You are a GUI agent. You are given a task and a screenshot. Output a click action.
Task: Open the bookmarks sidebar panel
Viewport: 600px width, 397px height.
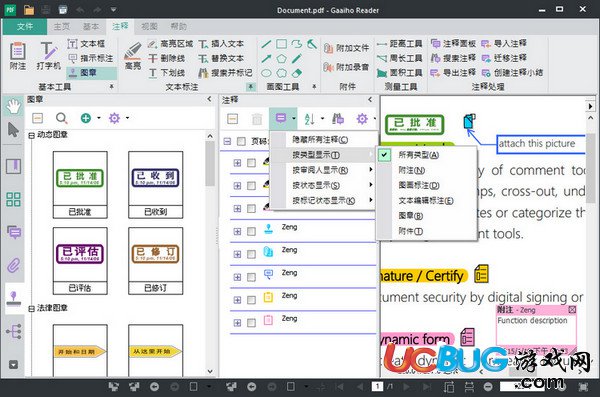[13, 166]
